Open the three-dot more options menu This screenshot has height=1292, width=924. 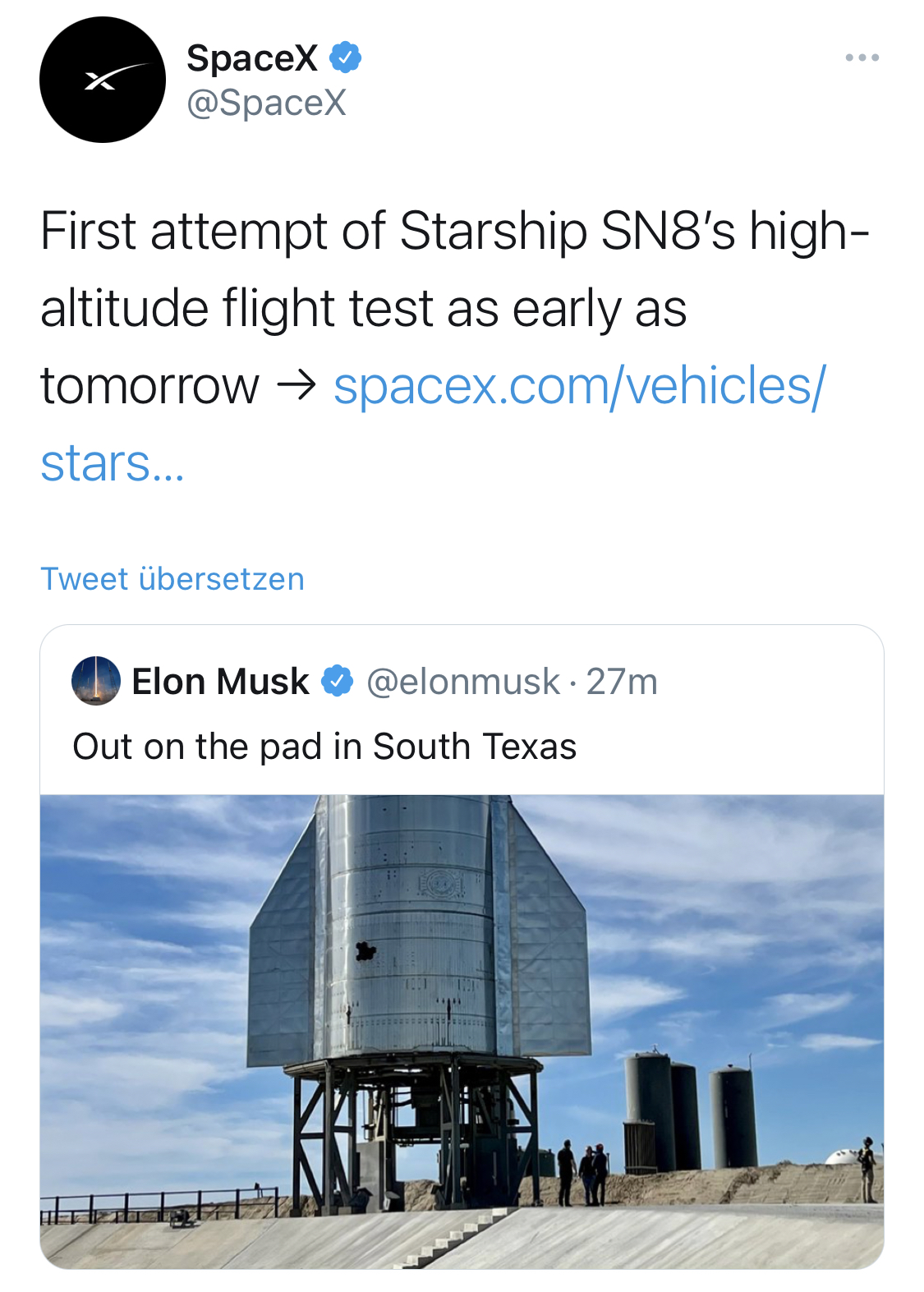(862, 57)
